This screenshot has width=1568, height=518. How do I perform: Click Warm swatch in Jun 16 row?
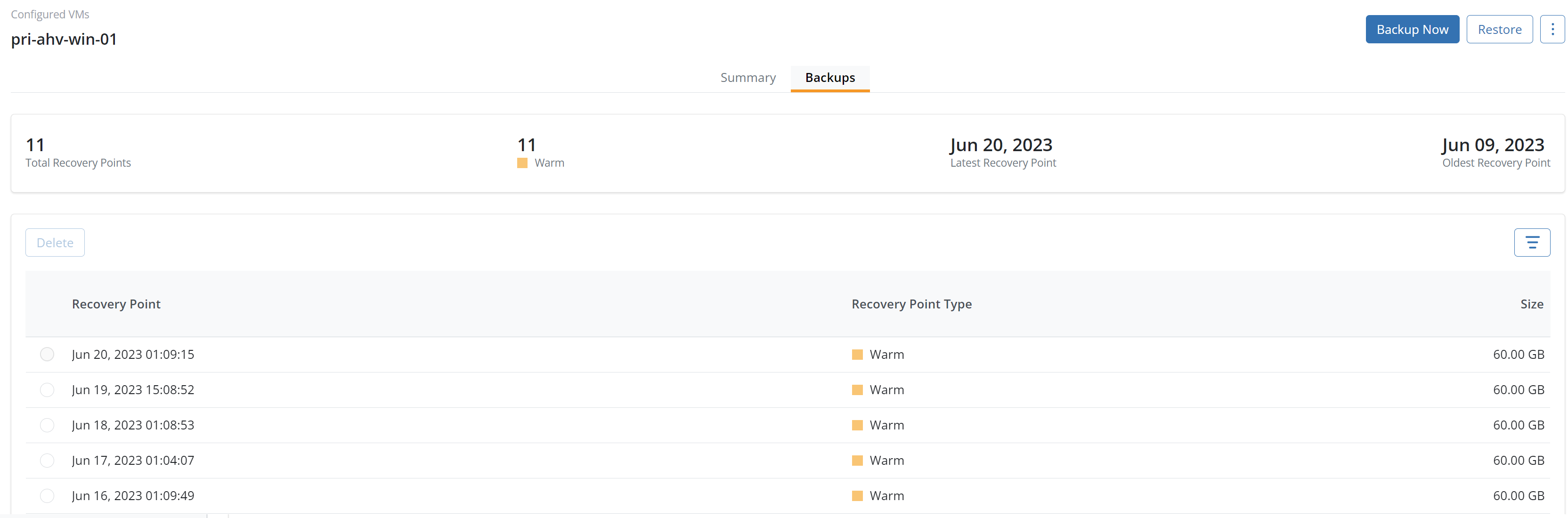(x=857, y=496)
